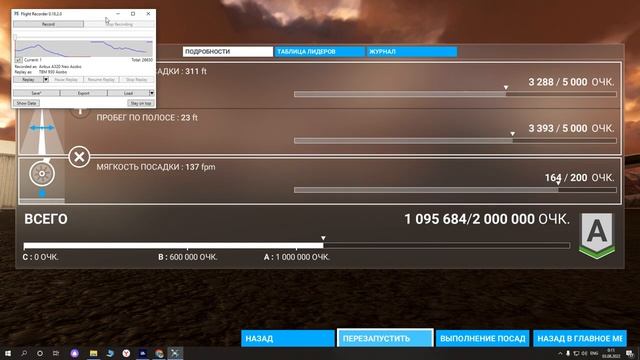Click the A : 1 000 000 ОЧК. label
The height and width of the screenshot is (360, 640).
(x=297, y=257)
